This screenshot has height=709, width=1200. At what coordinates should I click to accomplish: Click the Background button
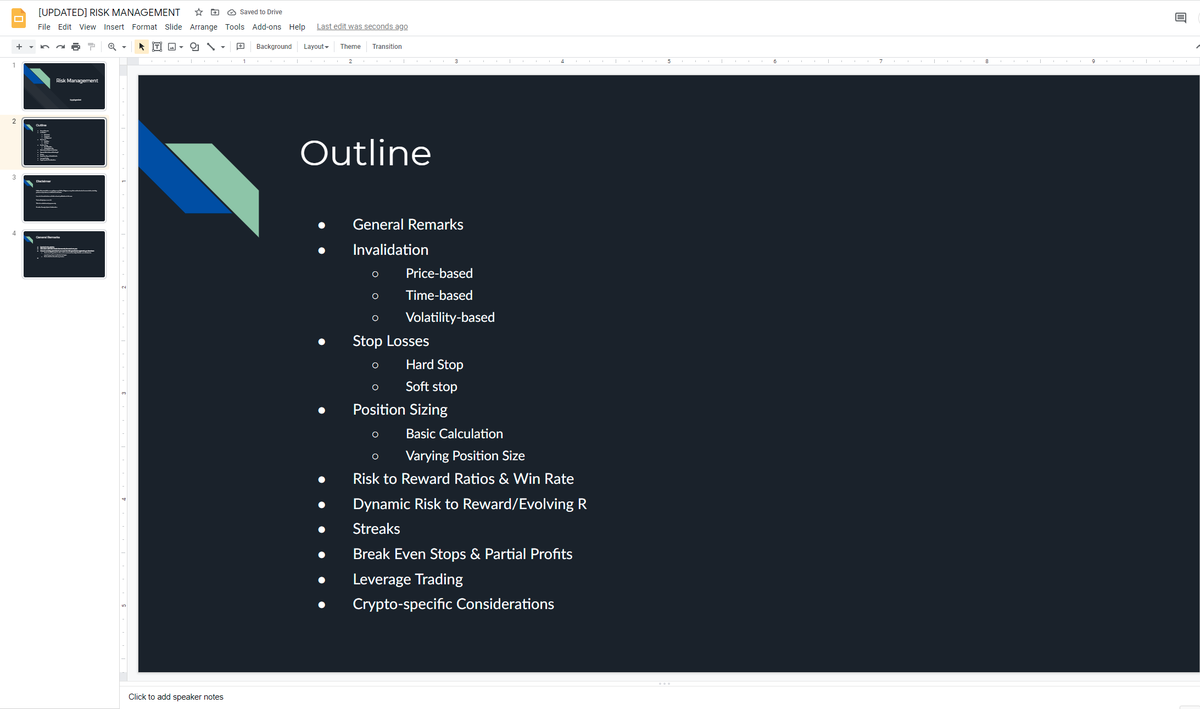coord(274,46)
